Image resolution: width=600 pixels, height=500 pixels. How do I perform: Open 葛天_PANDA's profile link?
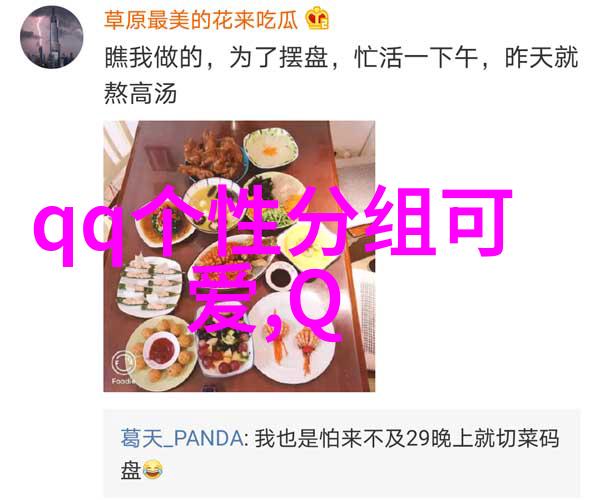(182, 438)
